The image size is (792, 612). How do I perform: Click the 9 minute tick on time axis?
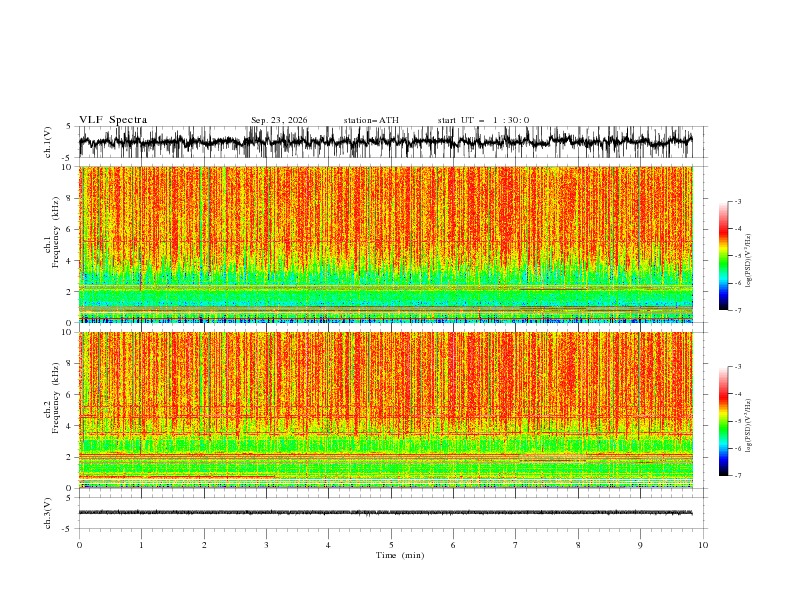640,545
